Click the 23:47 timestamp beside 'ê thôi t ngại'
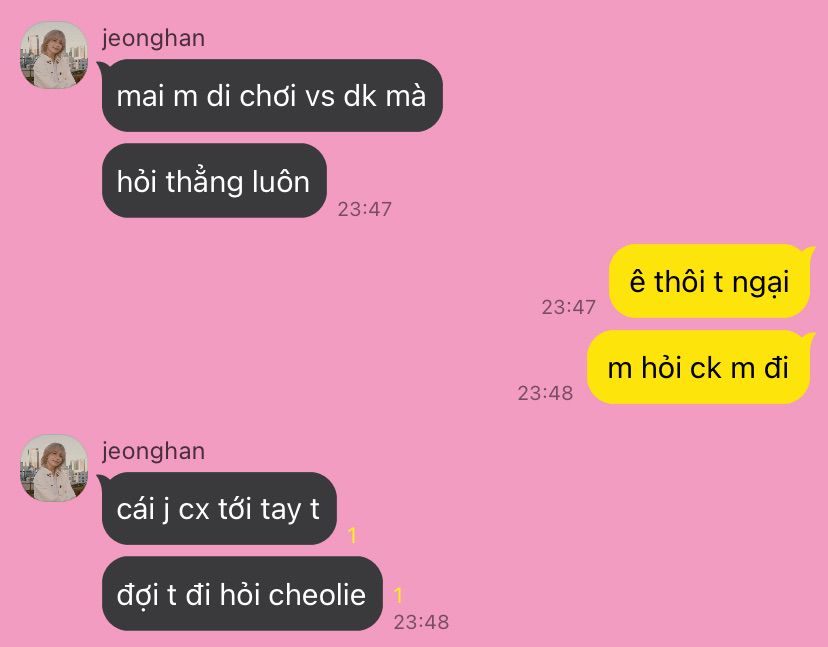Image resolution: width=828 pixels, height=647 pixels. point(569,307)
